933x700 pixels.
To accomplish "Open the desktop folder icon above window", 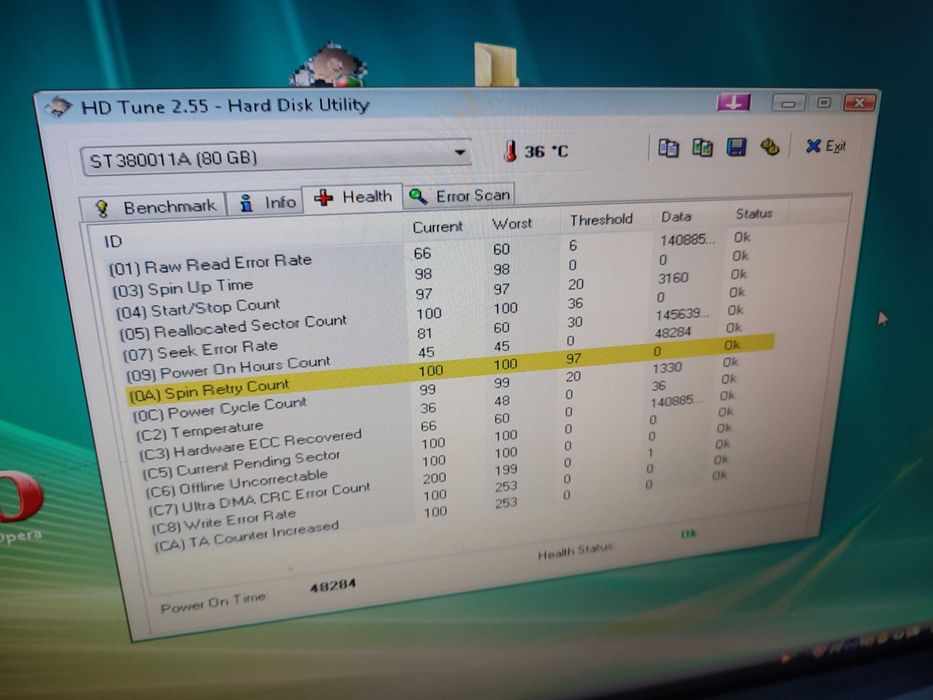I will [496, 65].
